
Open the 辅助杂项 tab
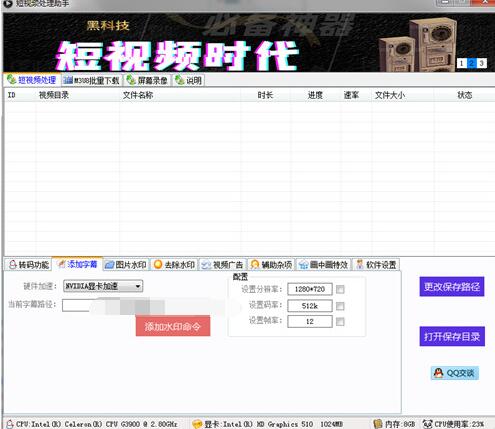pyautogui.click(x=271, y=265)
